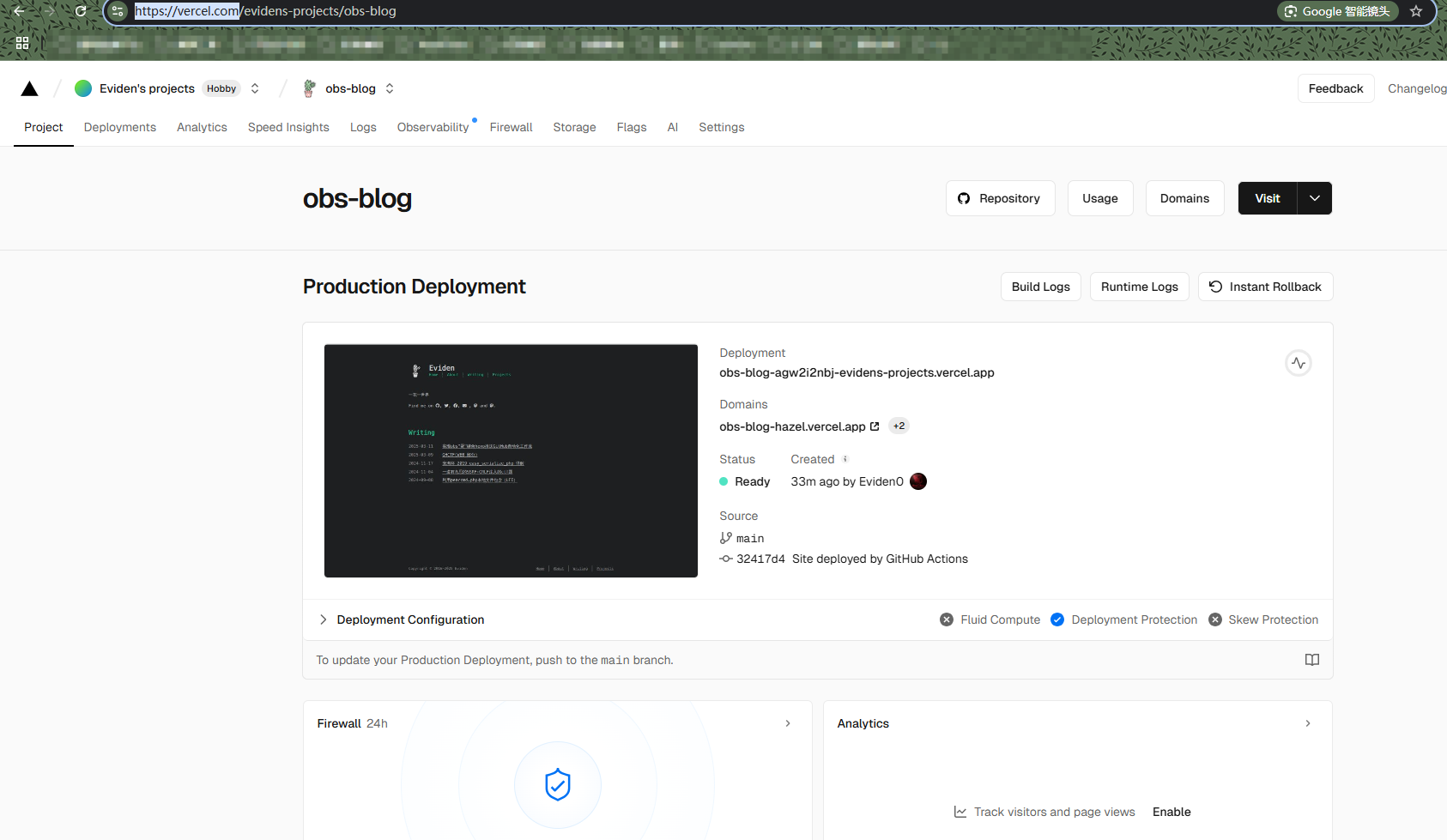Viewport: 1447px width, 840px height.
Task: Switch to the Analytics tab
Action: pyautogui.click(x=202, y=127)
